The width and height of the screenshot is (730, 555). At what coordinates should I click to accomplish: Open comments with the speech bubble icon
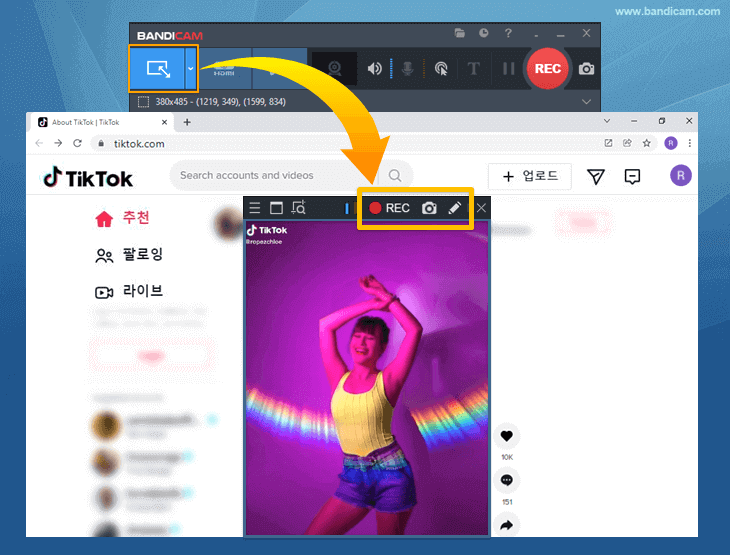[x=507, y=480]
